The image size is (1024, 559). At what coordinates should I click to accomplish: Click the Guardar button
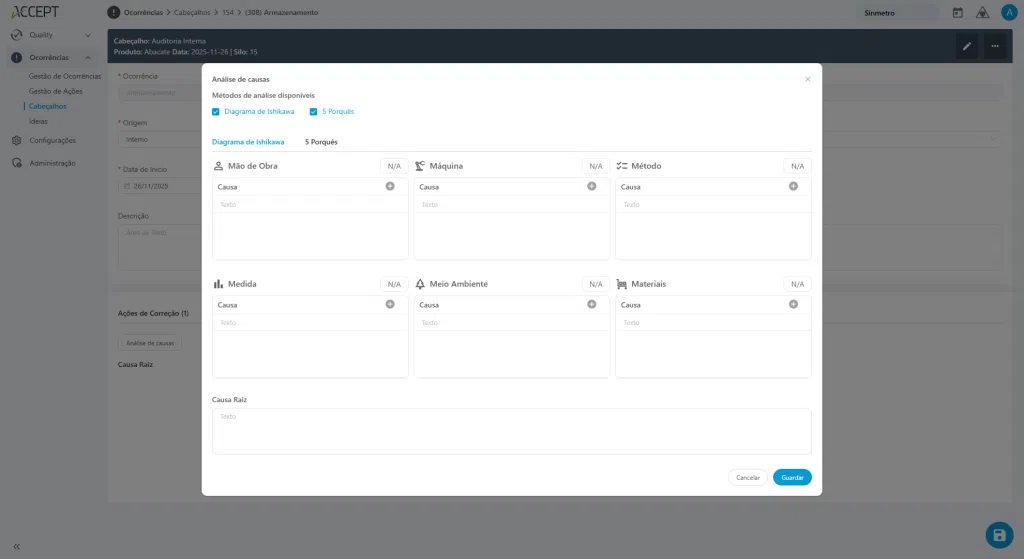coord(792,477)
